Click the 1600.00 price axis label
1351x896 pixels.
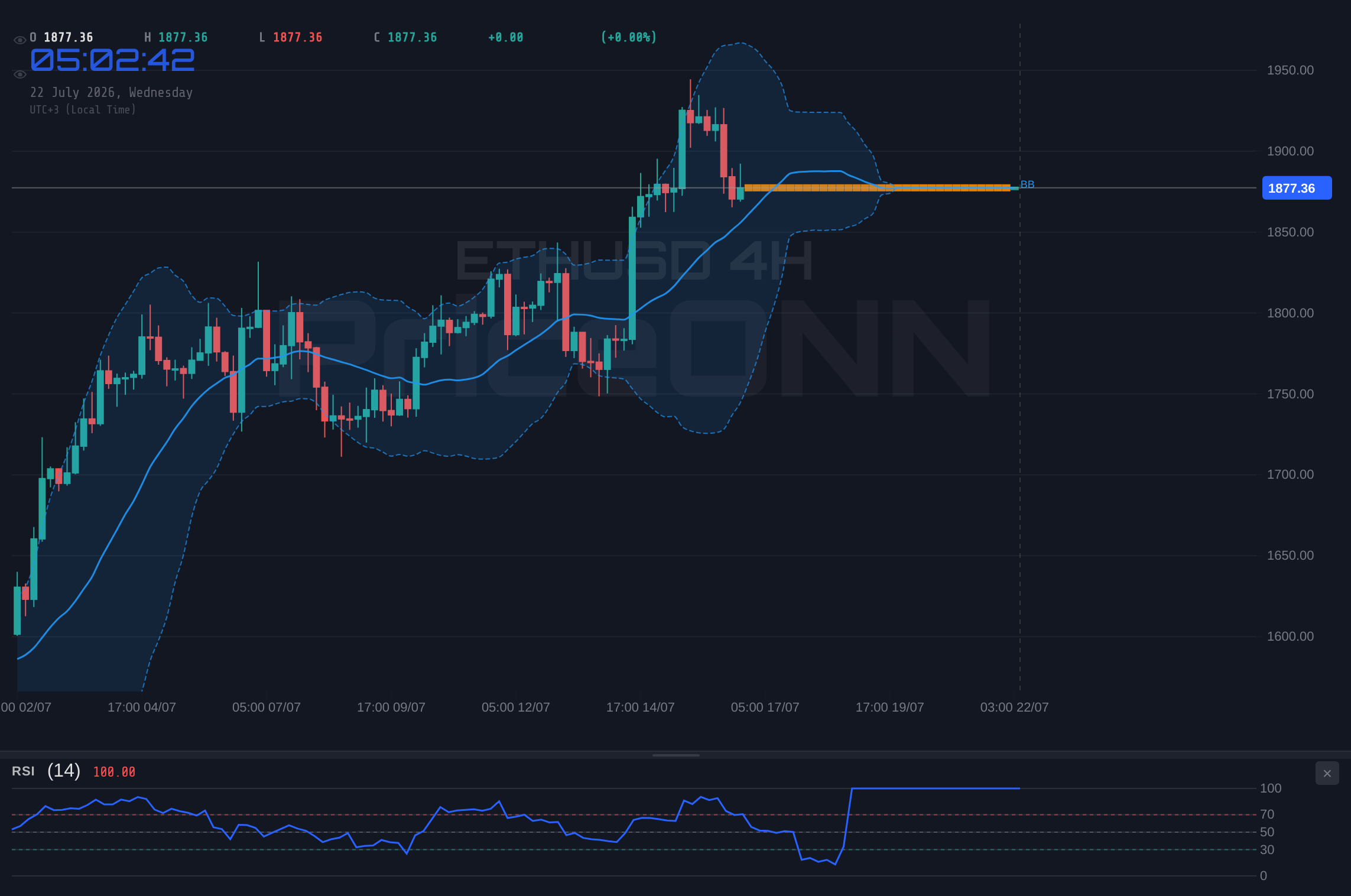click(1290, 637)
